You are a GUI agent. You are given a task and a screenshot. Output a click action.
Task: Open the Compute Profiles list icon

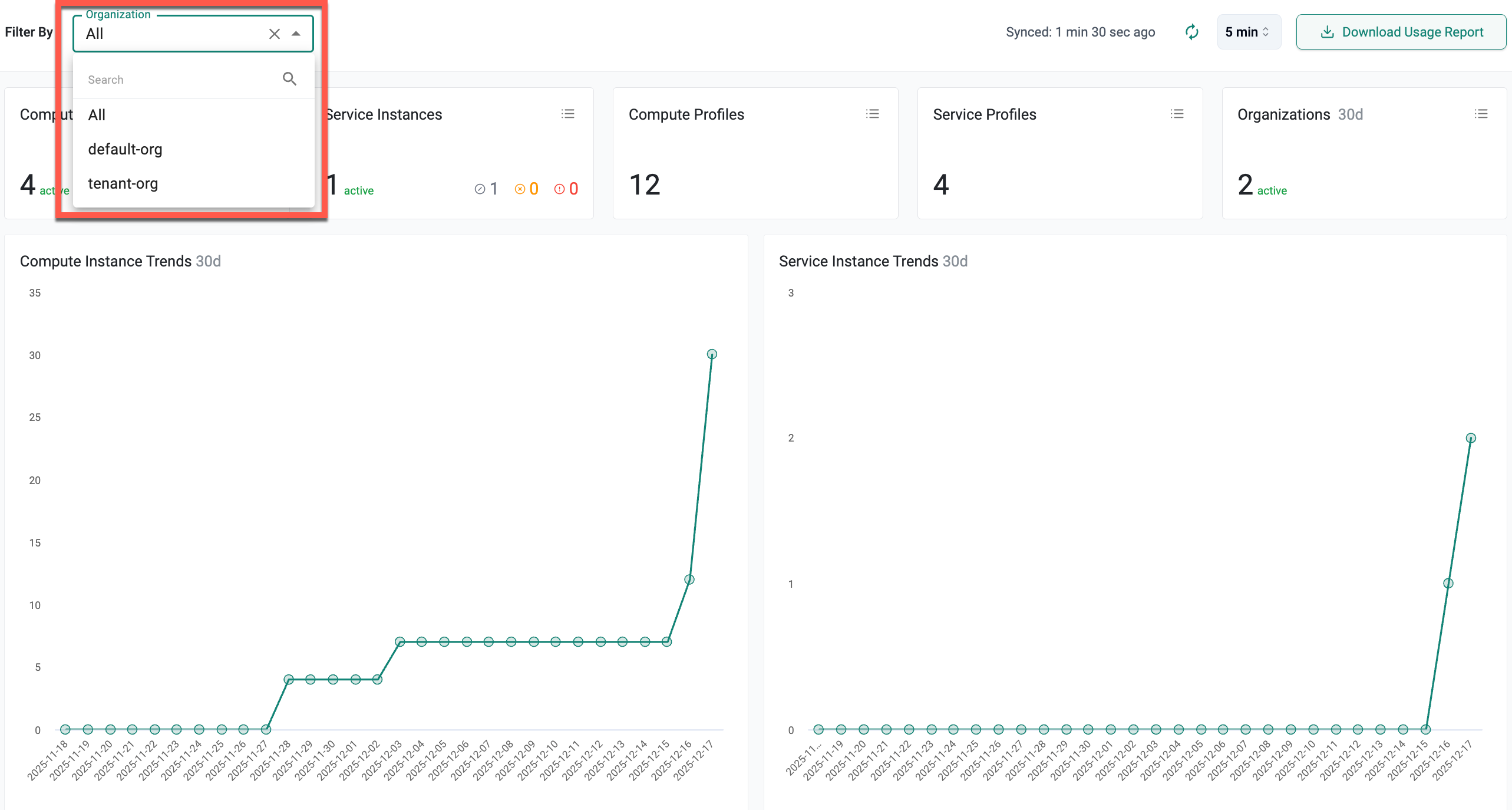[x=872, y=114]
